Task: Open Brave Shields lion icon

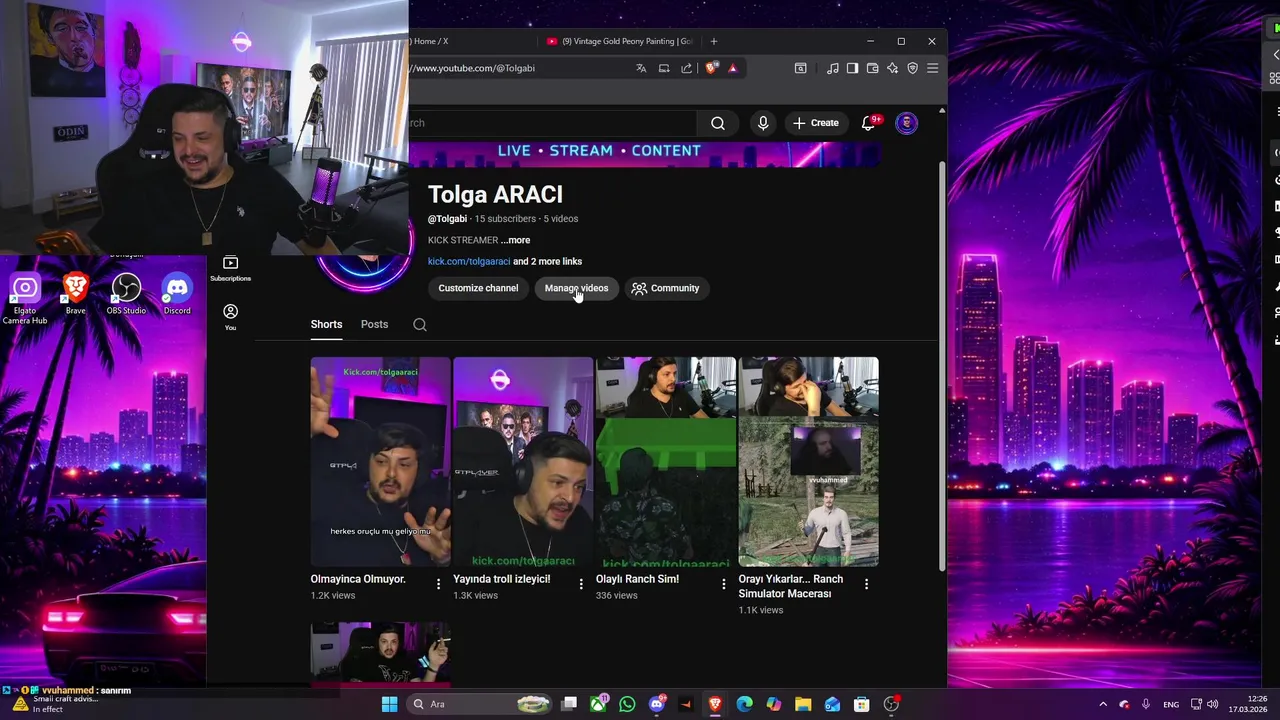Action: [x=711, y=68]
